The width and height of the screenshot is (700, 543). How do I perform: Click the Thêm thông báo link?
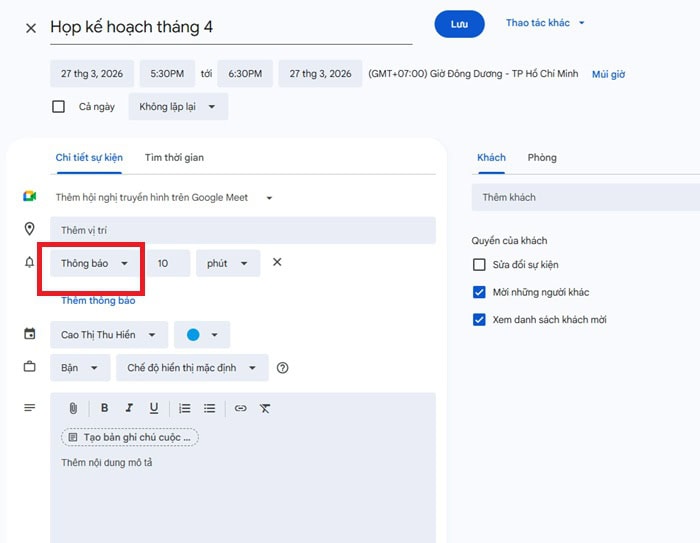[98, 300]
